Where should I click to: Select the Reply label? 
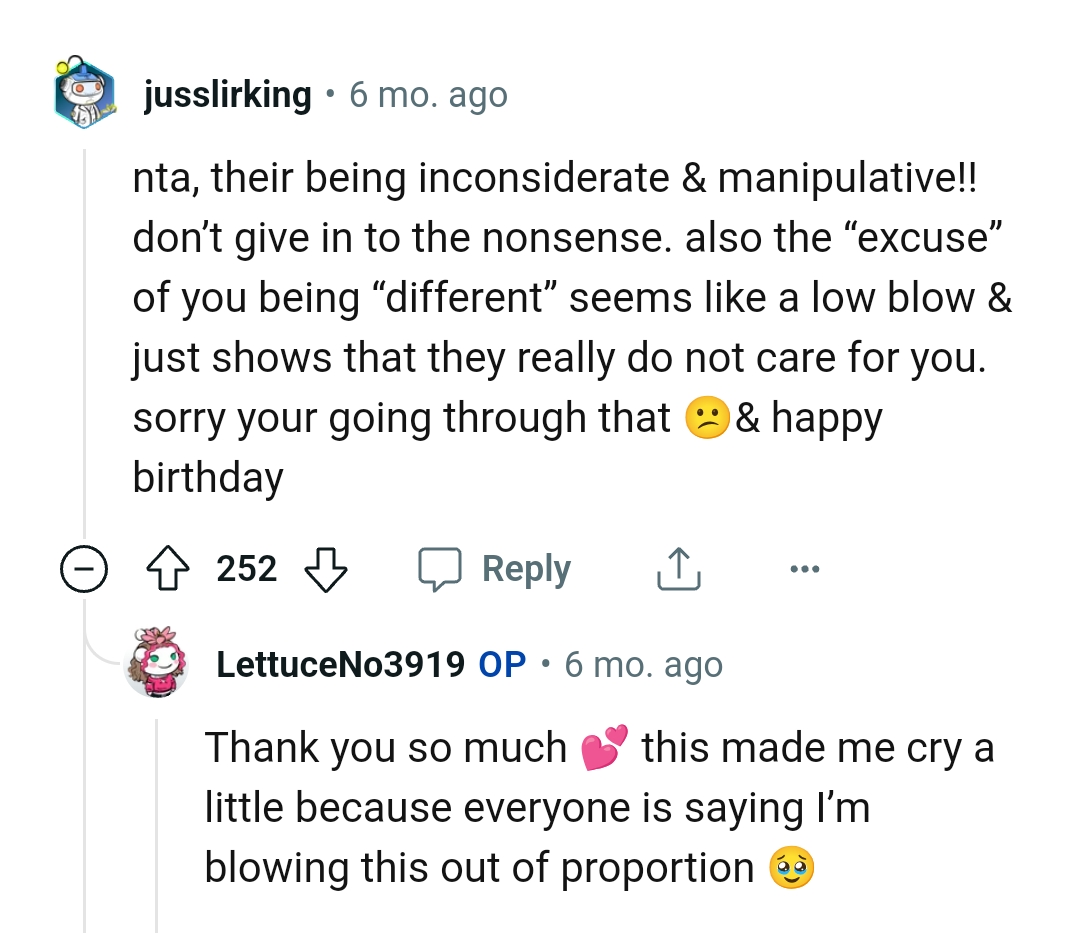(526, 568)
